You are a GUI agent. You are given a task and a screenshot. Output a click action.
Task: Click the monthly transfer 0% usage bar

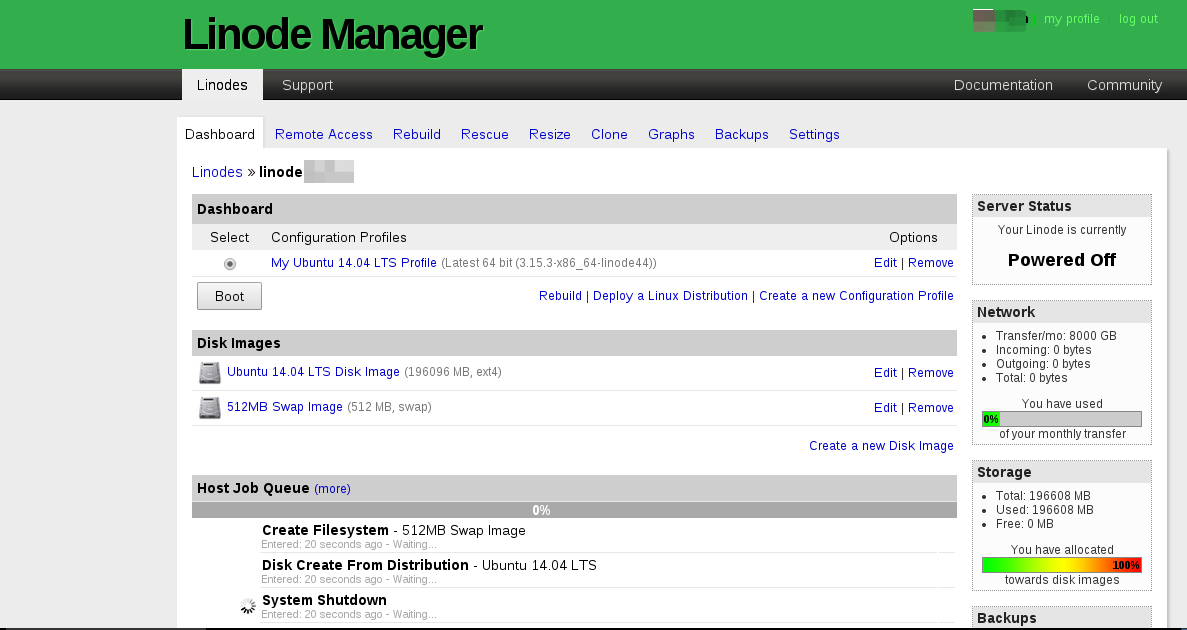(x=1061, y=419)
